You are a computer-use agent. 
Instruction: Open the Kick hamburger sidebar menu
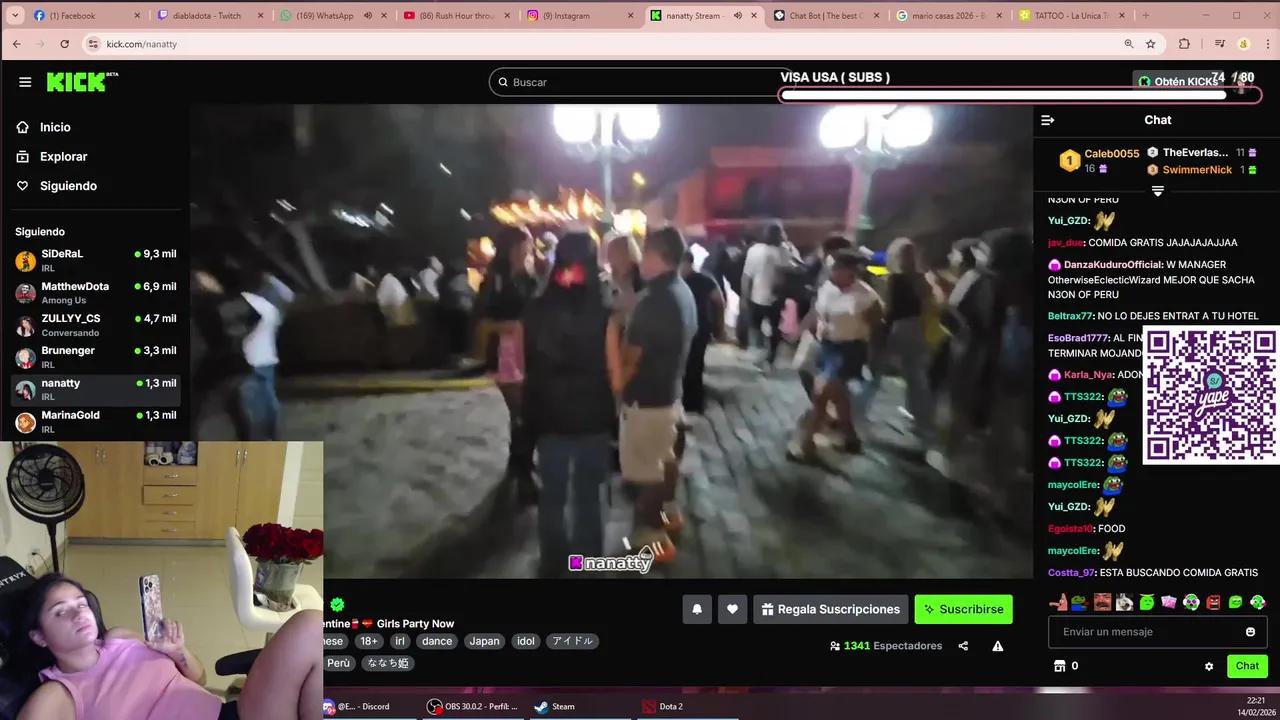tap(25, 82)
